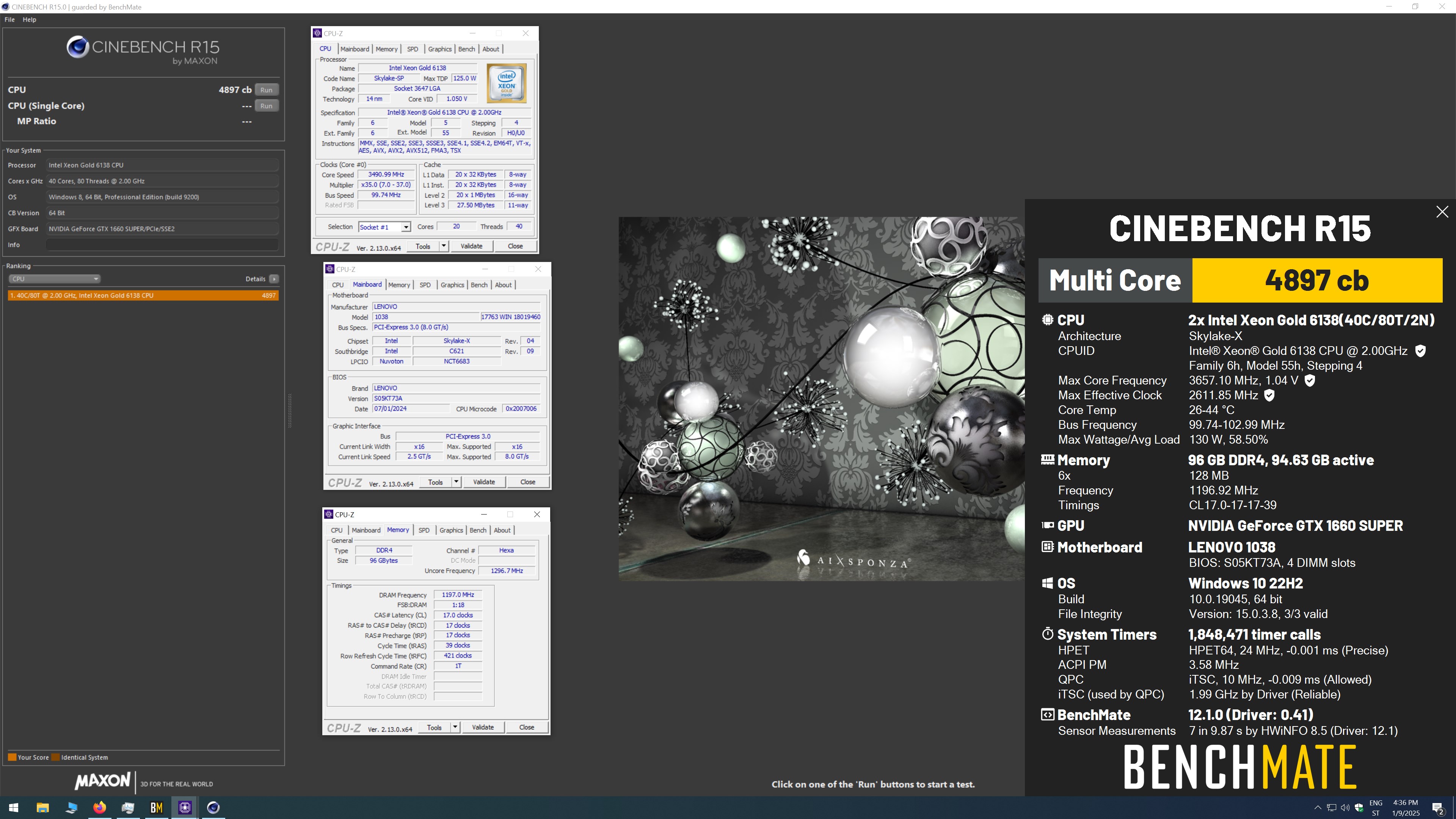Image resolution: width=1456 pixels, height=819 pixels.
Task: Open About tab in Memory CPU-Z window
Action: coord(502,530)
